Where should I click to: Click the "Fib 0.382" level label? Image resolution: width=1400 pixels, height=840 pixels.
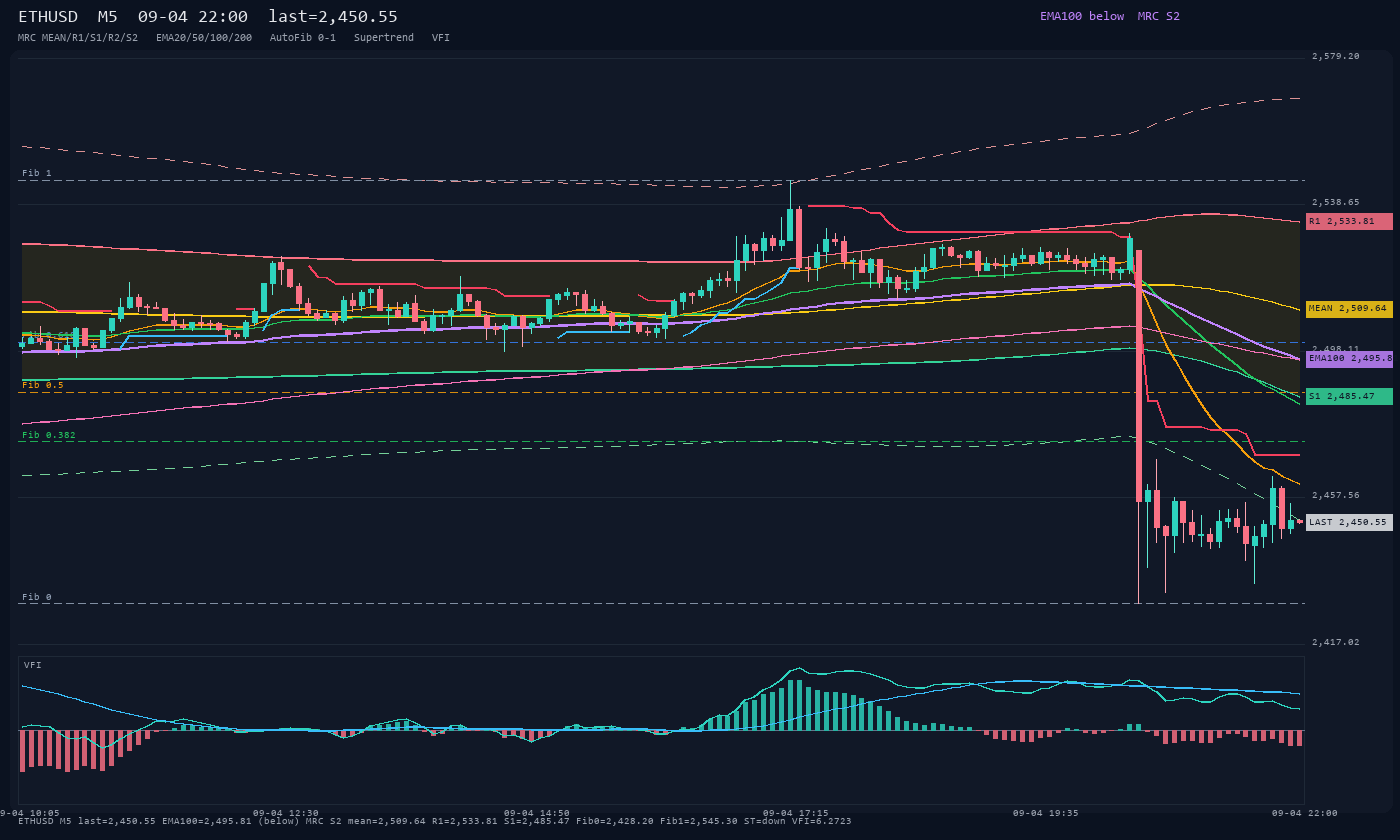[49, 435]
